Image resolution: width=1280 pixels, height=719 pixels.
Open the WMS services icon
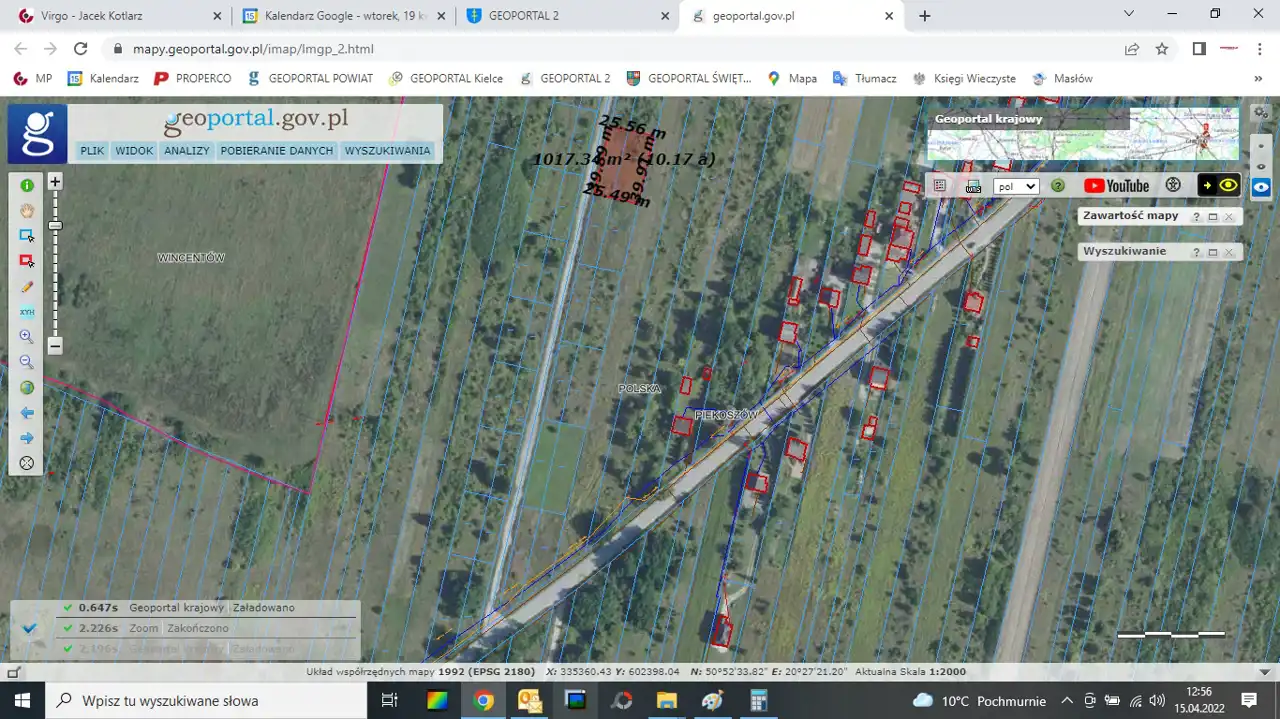(973, 186)
